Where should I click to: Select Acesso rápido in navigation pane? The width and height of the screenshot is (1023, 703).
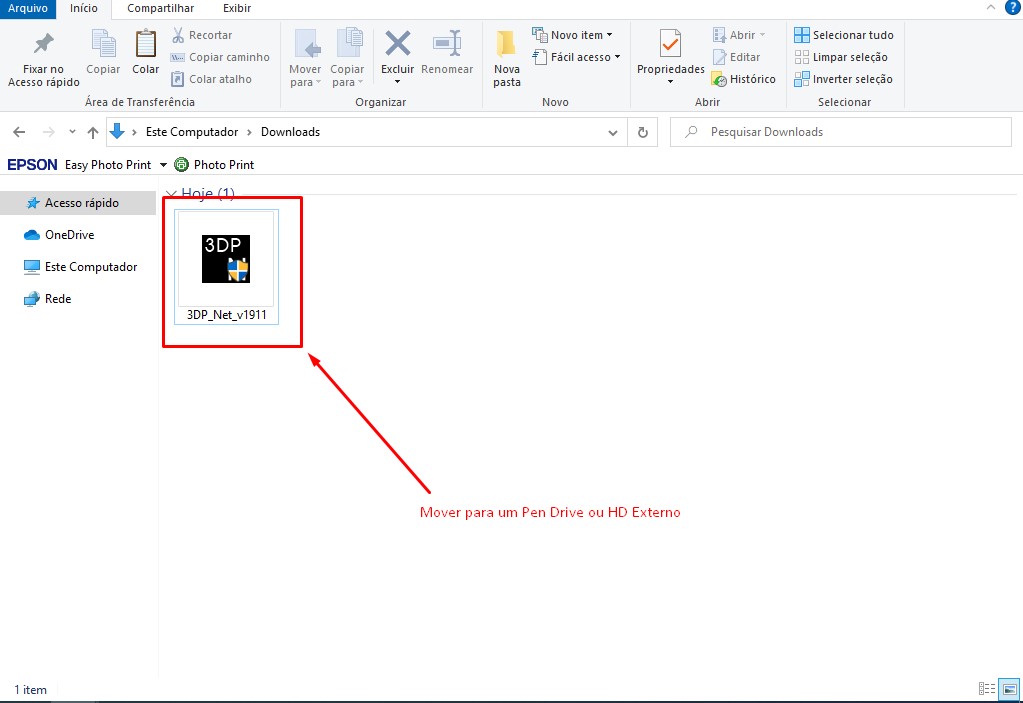(x=78, y=203)
